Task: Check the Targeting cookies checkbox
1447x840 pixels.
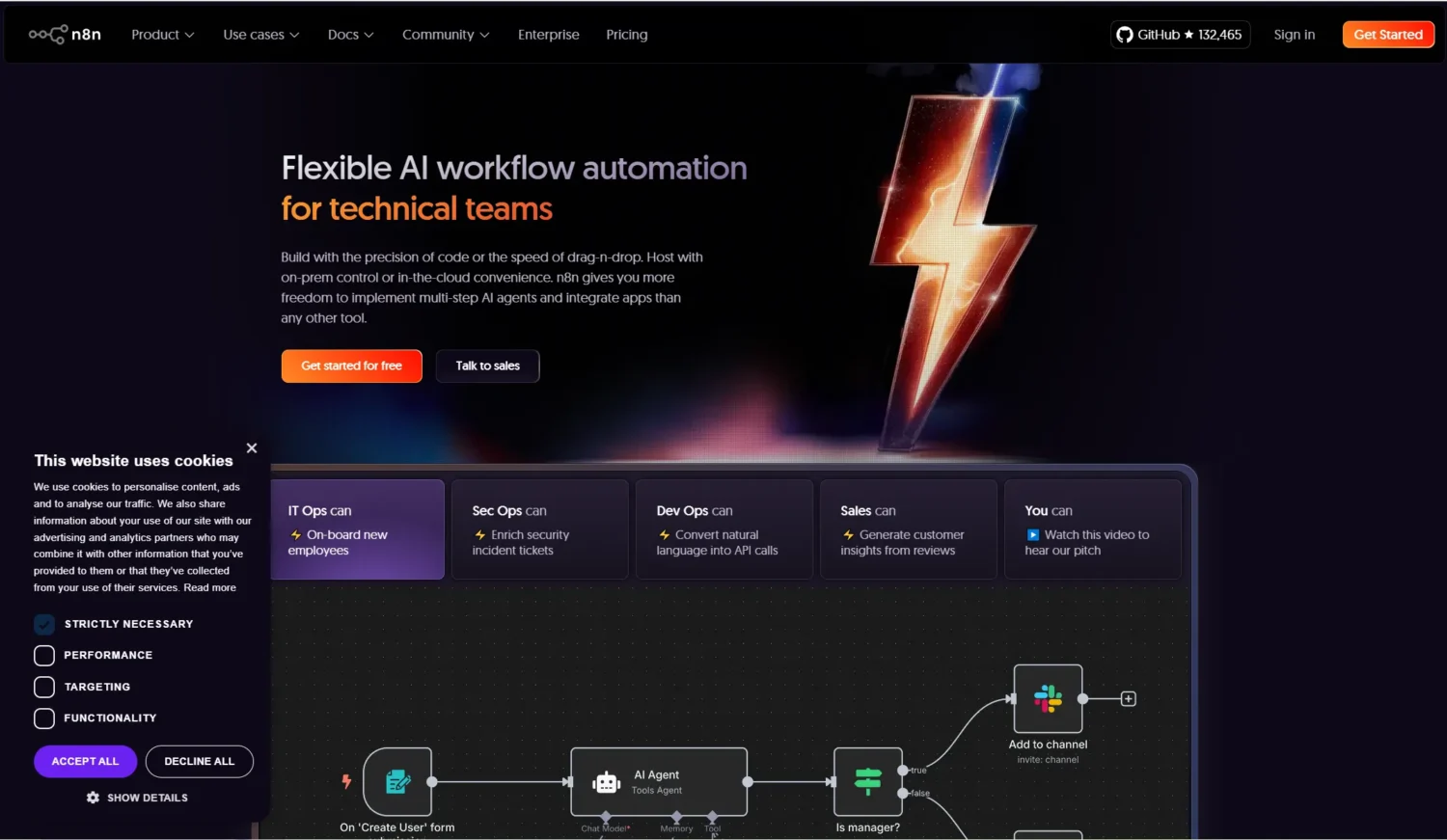Action: click(x=43, y=687)
